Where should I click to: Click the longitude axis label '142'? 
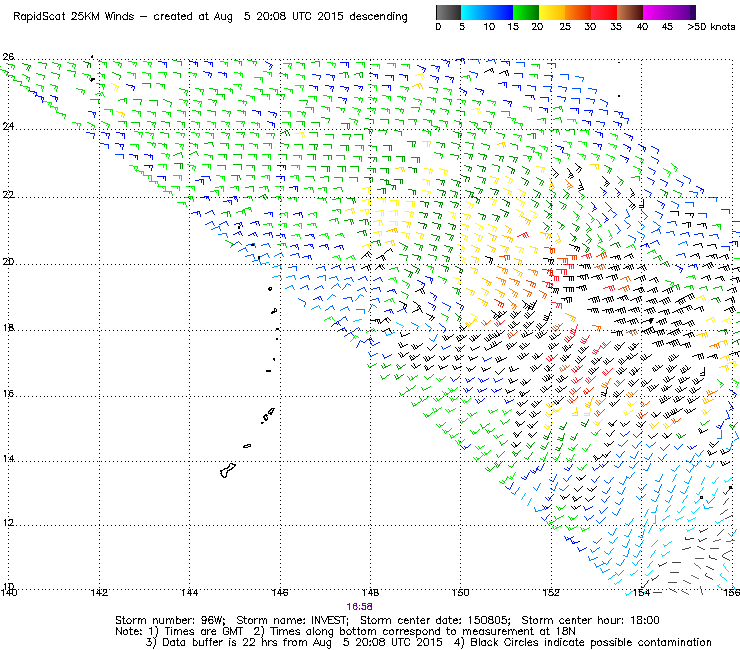pyautogui.click(x=99, y=592)
